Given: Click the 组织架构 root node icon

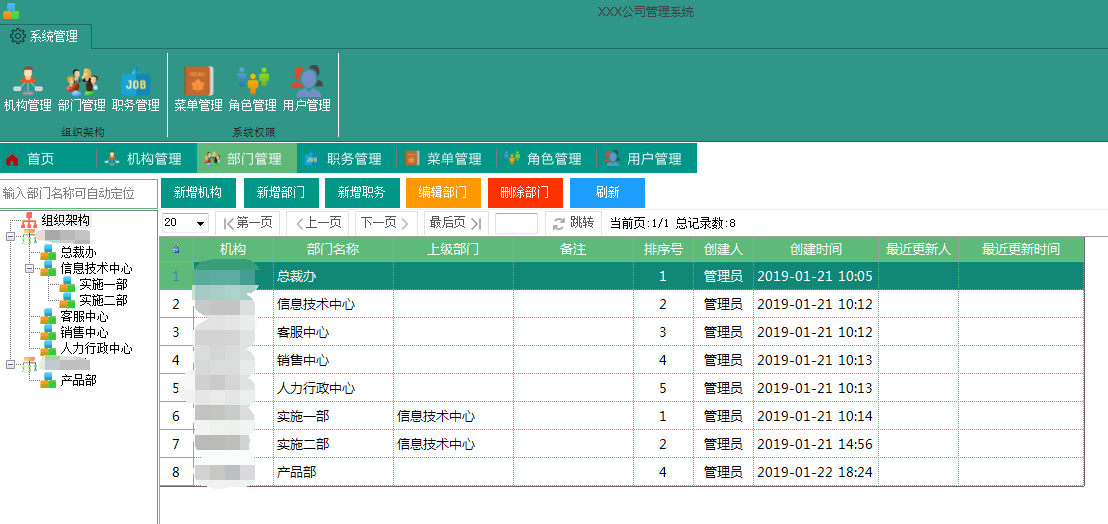Looking at the screenshot, I should click(x=29, y=220).
